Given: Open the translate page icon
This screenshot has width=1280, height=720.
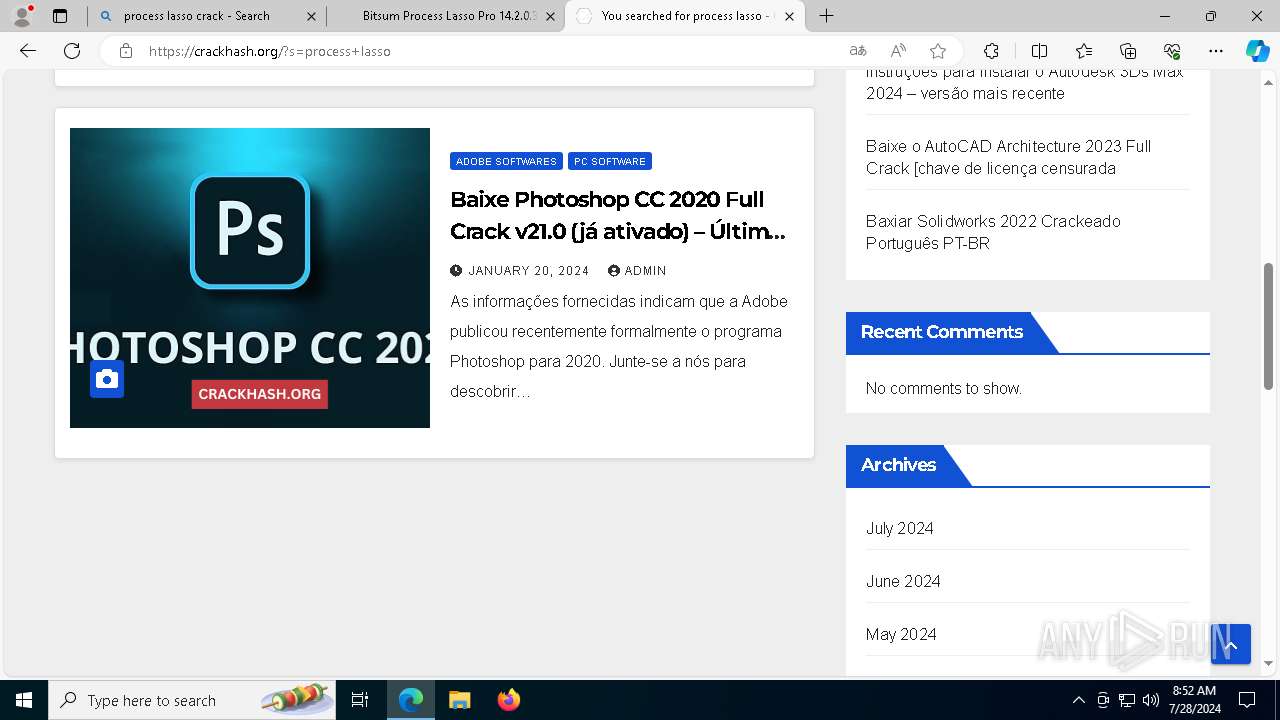Looking at the screenshot, I should pyautogui.click(x=857, y=51).
